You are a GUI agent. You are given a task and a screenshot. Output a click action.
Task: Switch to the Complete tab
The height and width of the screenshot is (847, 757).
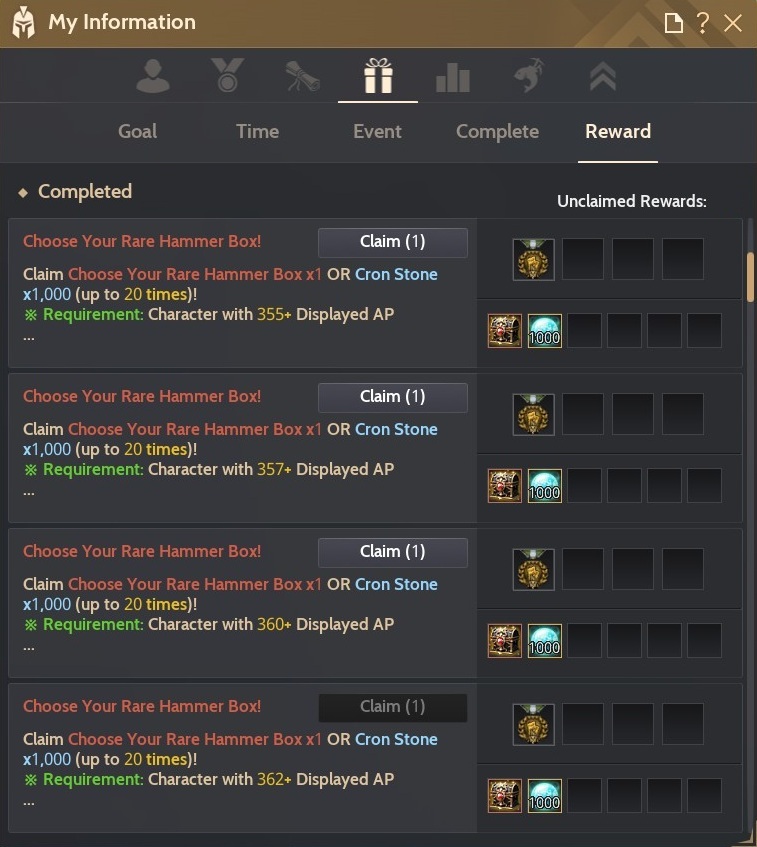497,131
